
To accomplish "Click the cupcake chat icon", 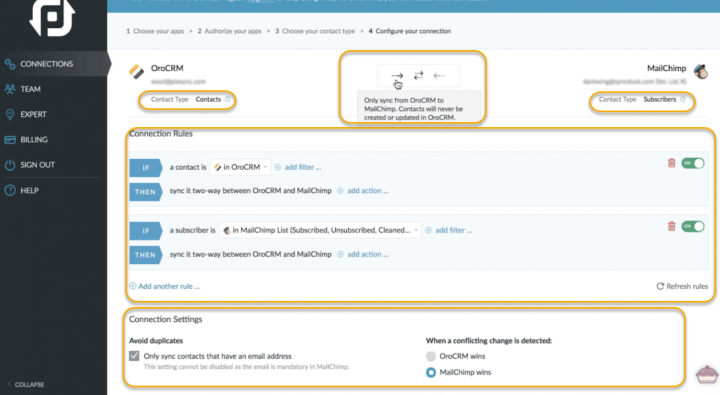I will click(x=707, y=374).
